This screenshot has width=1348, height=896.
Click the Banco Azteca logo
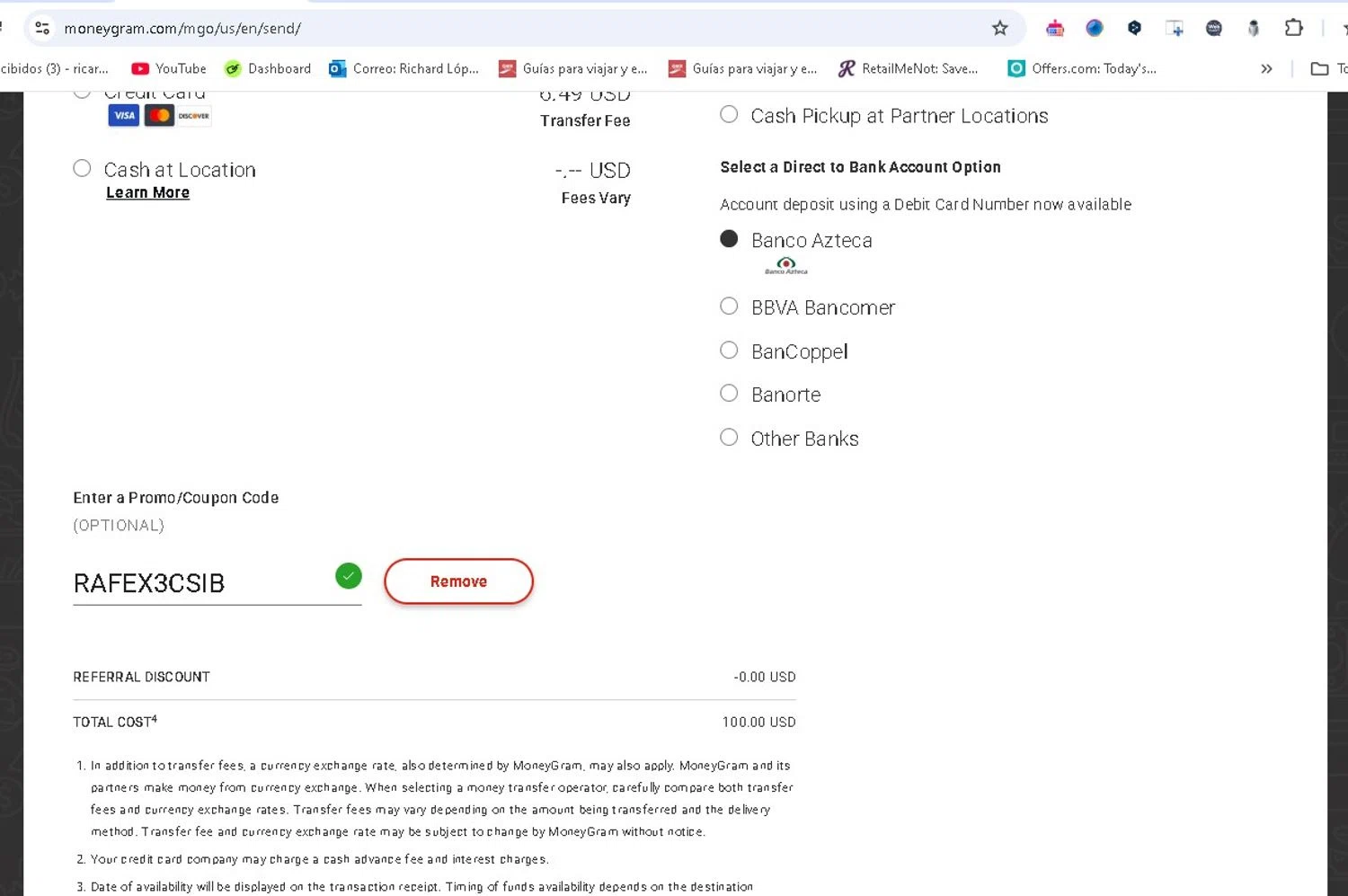786,266
